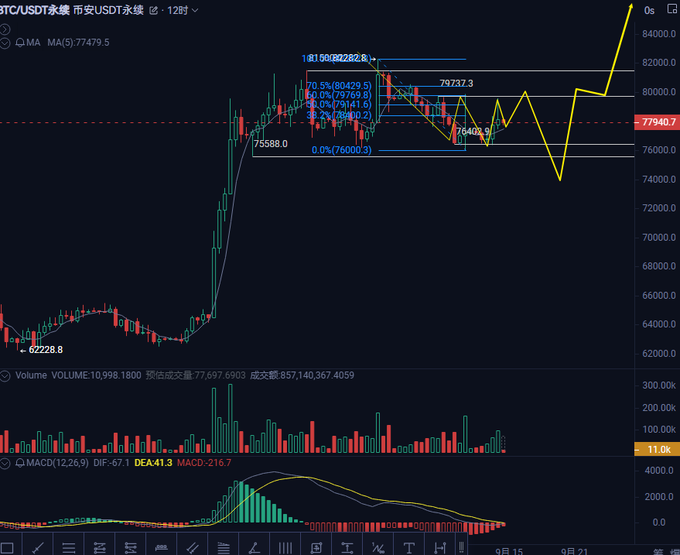The image size is (680, 555).
Task: Select the text annotation tool
Action: (x=409, y=548)
